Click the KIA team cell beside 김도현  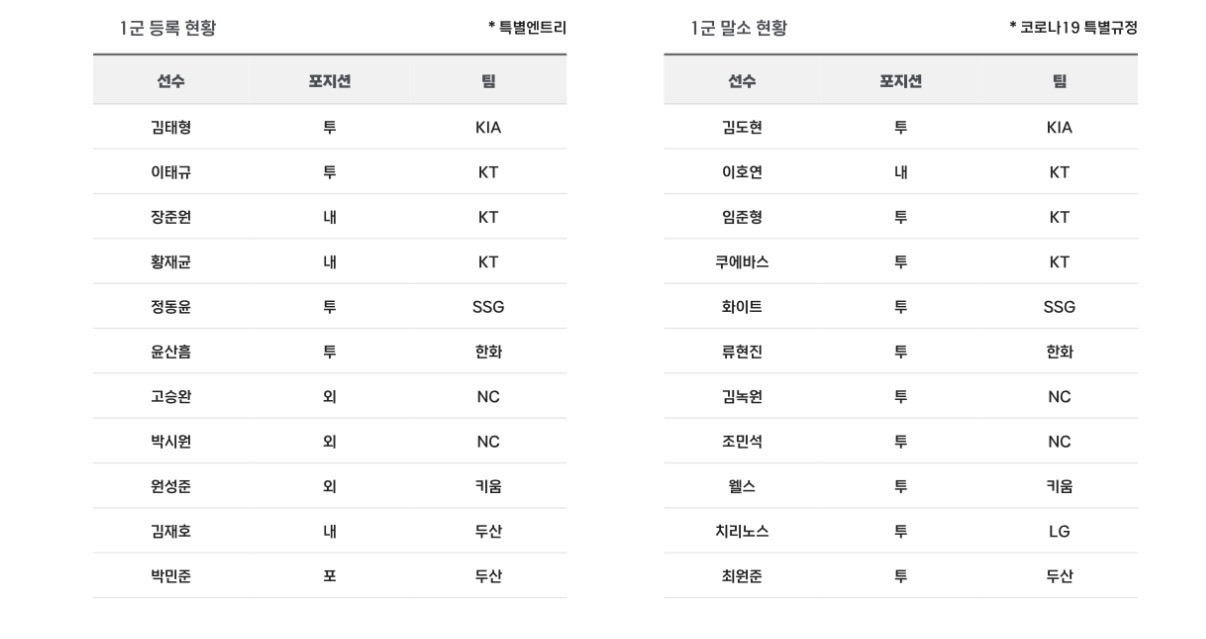click(x=1059, y=127)
